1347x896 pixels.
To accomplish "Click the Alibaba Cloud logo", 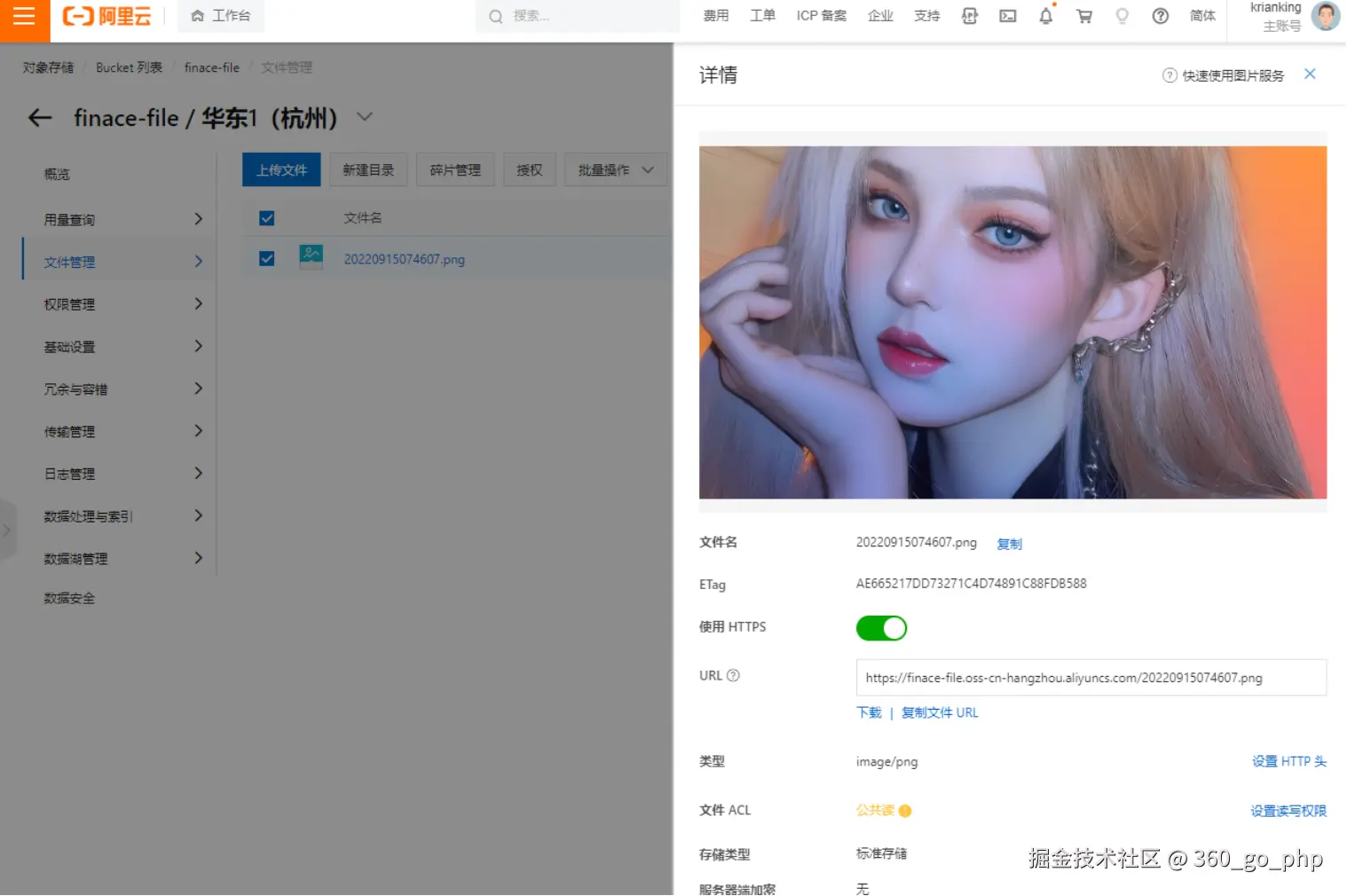I will click(106, 16).
